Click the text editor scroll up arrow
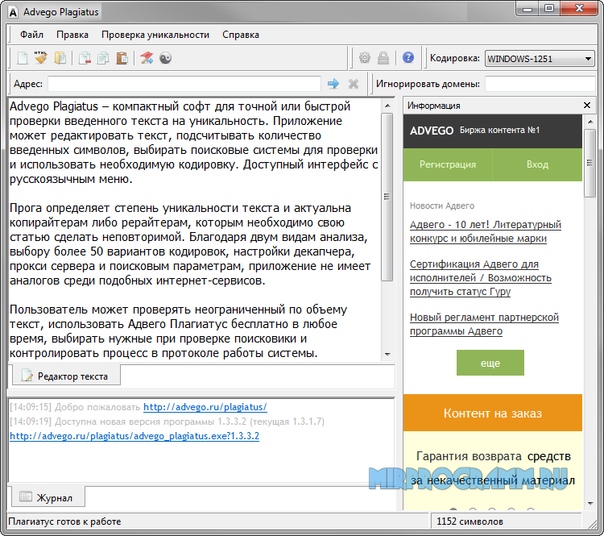This screenshot has height=536, width=604. 388,105
